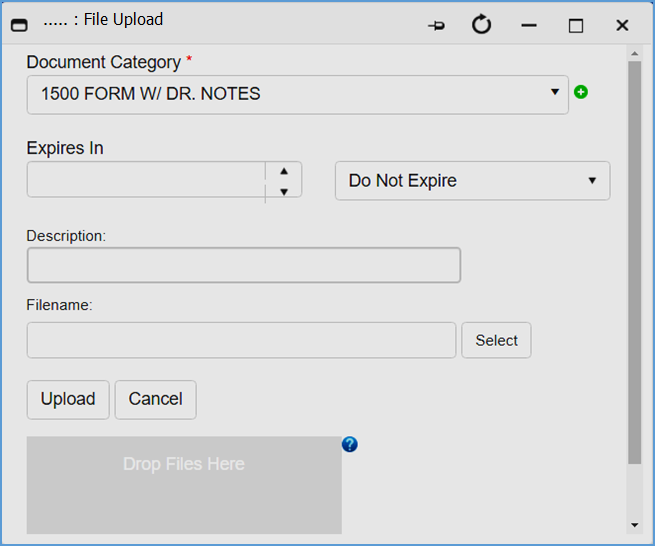Click the window icon beside File Upload title
The height and width of the screenshot is (546, 655).
pyautogui.click(x=18, y=26)
